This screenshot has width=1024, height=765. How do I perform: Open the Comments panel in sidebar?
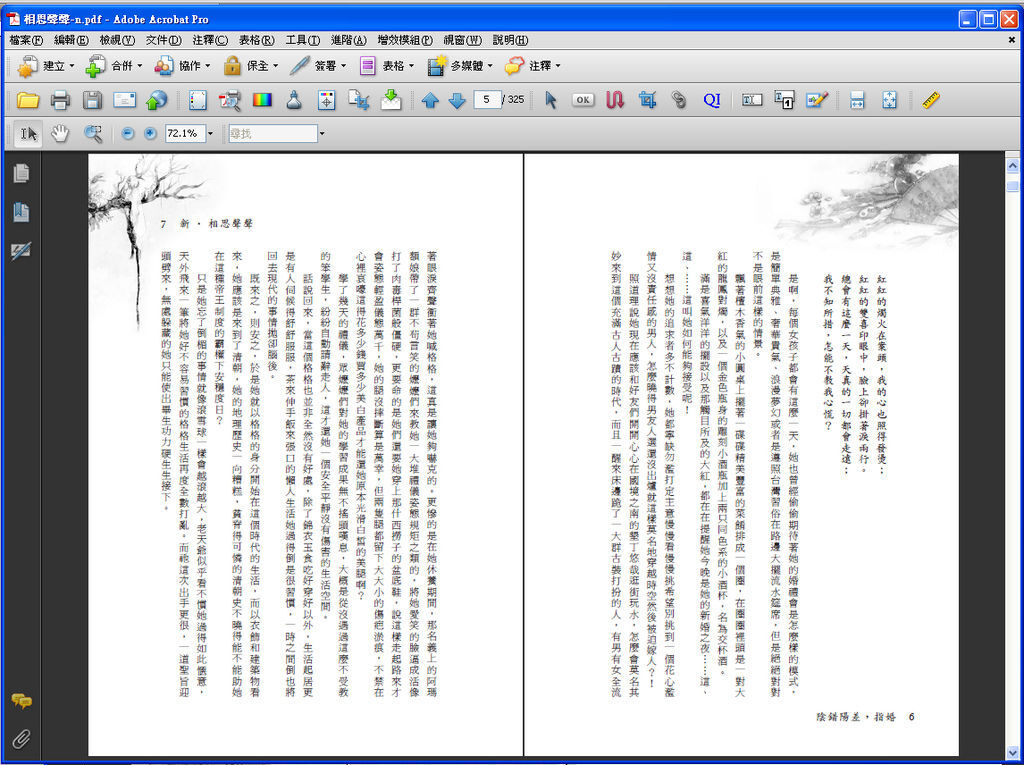21,701
